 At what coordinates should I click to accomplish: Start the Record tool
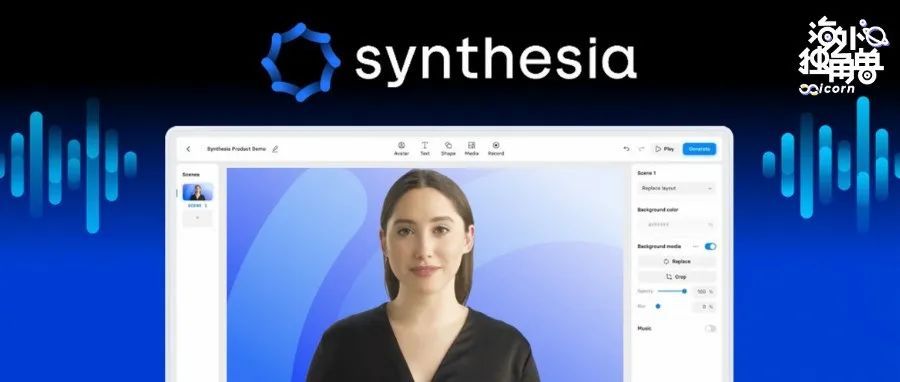496,149
